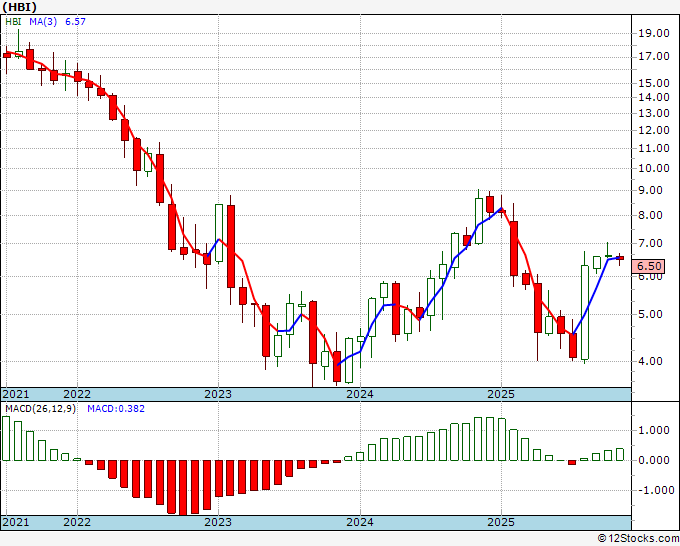Click the 15.00 price axis label
This screenshot has width=680, height=546.
pyautogui.click(x=654, y=83)
